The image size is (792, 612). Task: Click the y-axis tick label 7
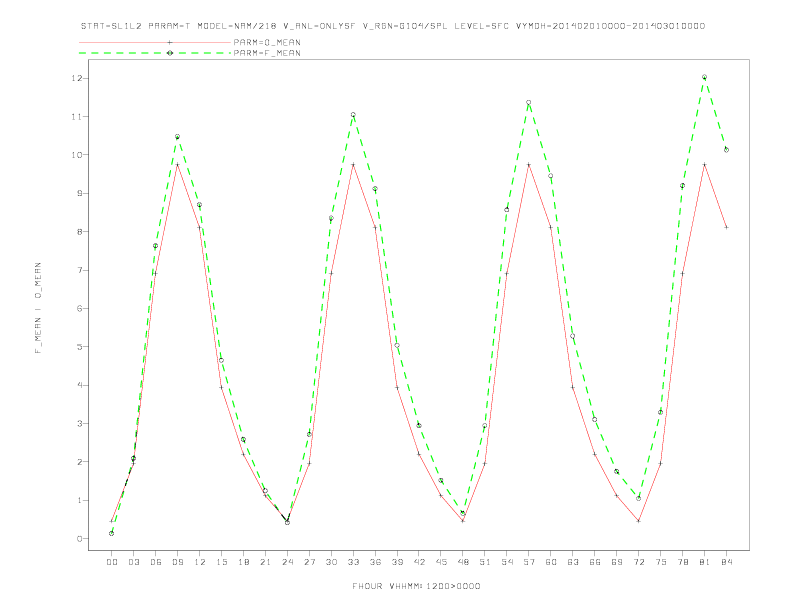pyautogui.click(x=79, y=270)
